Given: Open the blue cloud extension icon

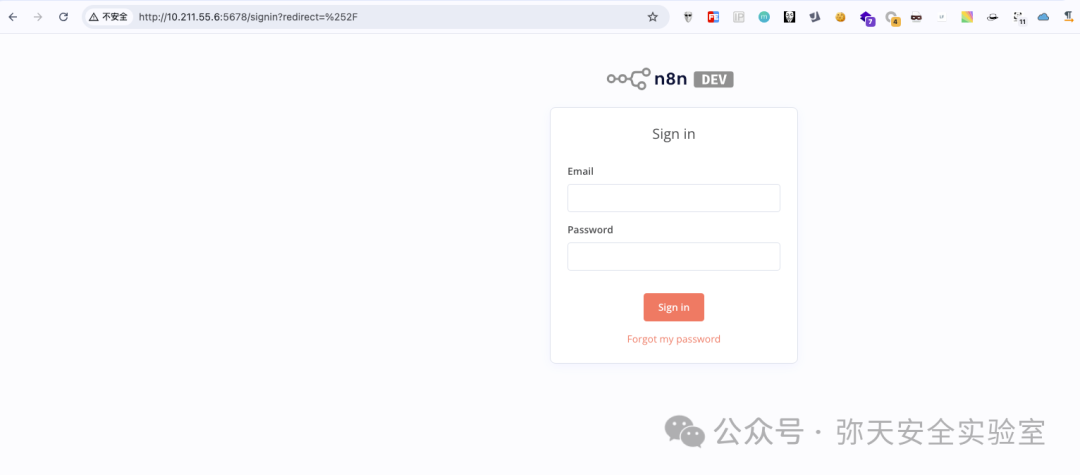Looking at the screenshot, I should 1043,17.
